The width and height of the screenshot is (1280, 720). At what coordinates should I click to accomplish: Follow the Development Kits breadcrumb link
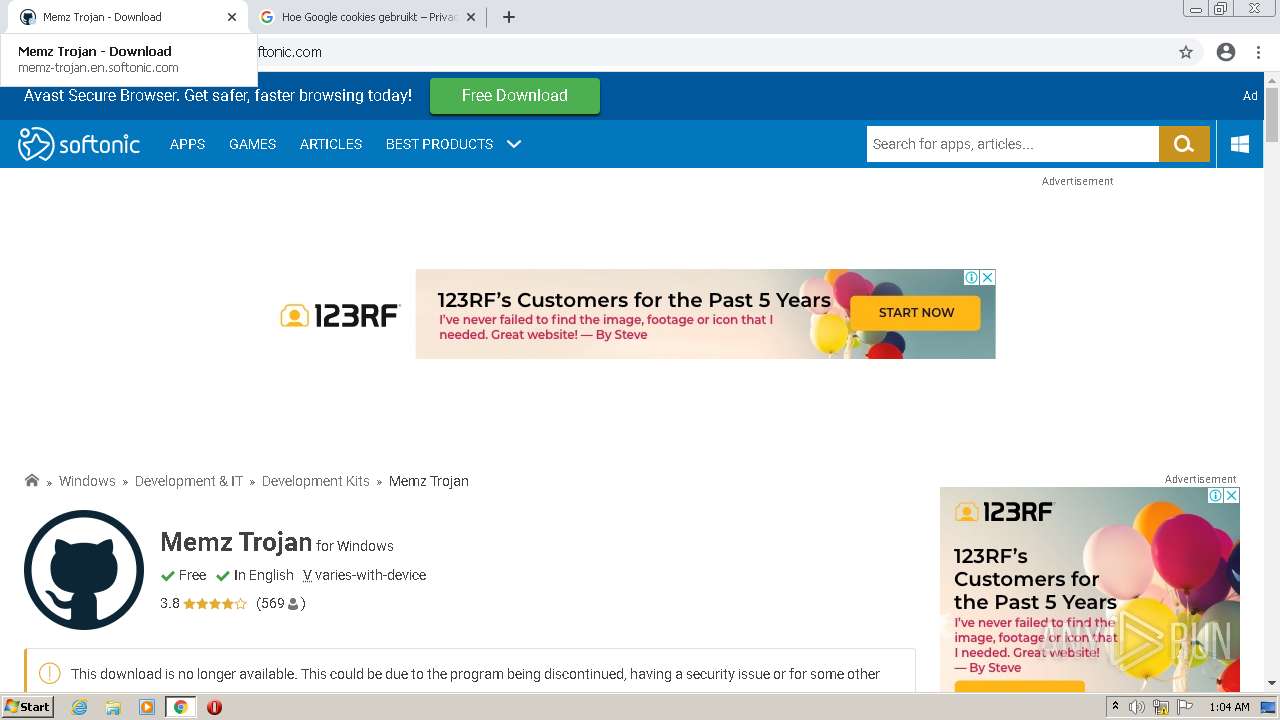316,481
